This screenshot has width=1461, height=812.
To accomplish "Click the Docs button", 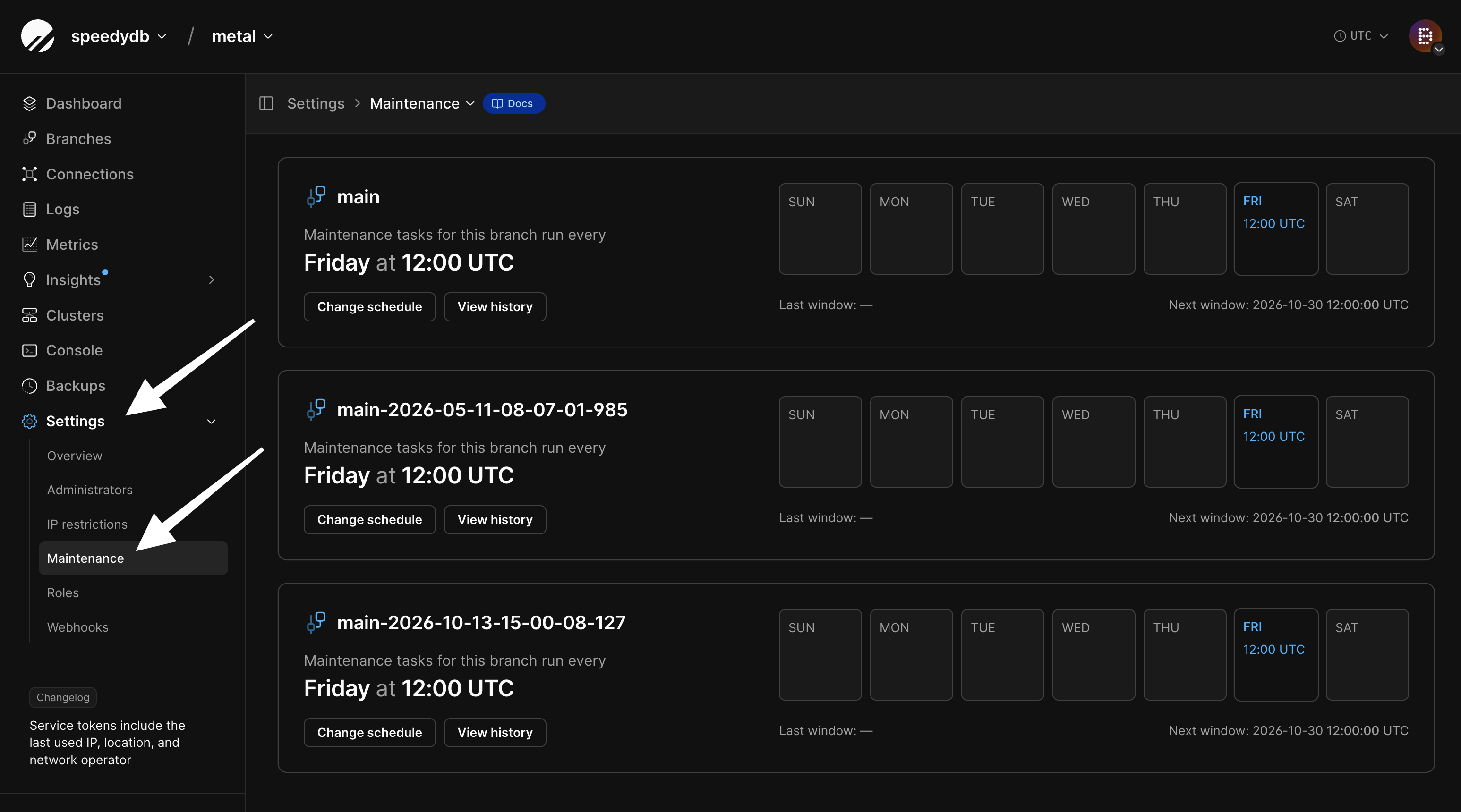I will [513, 103].
